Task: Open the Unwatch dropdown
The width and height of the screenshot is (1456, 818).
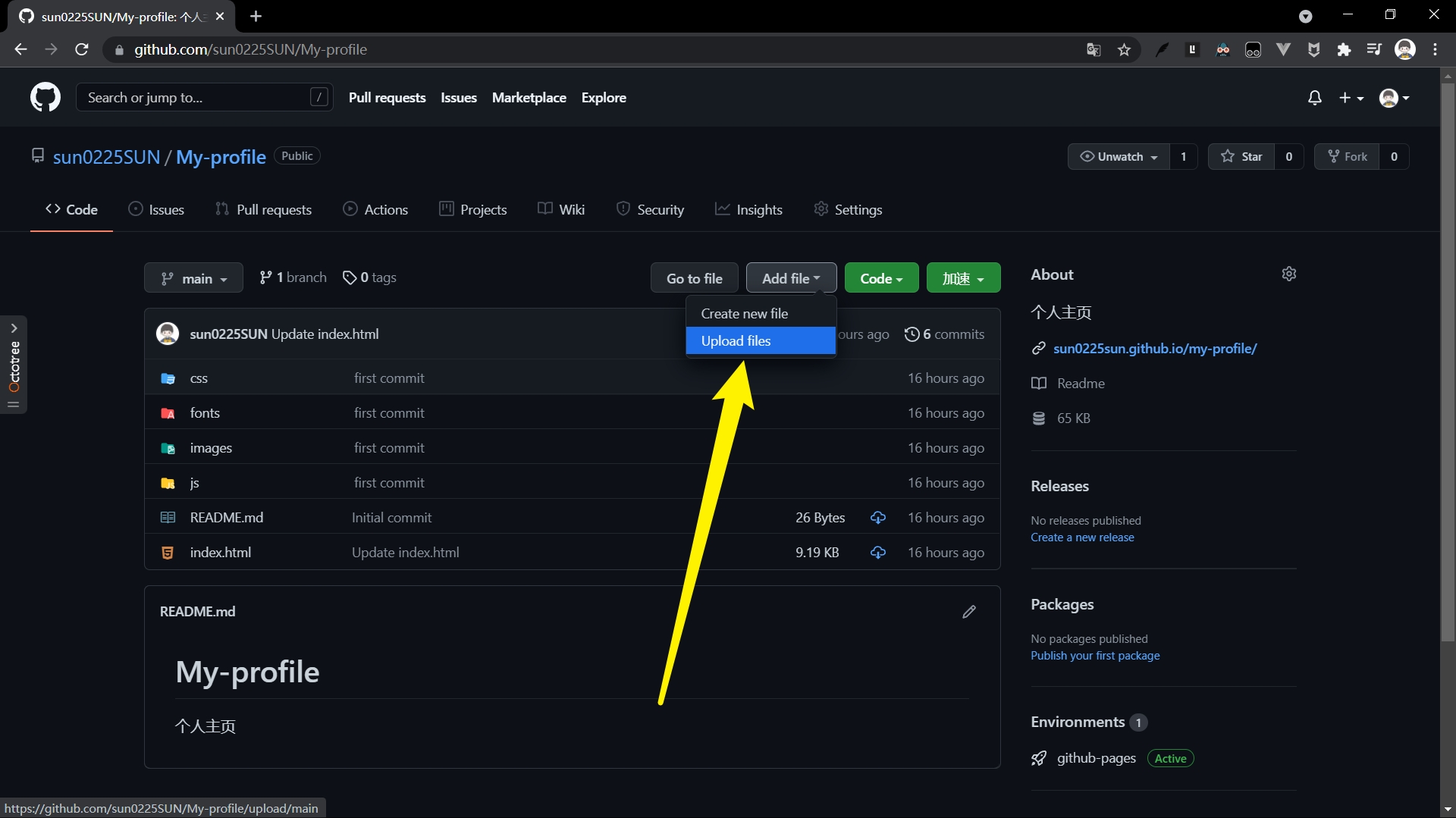Action: 1119,157
